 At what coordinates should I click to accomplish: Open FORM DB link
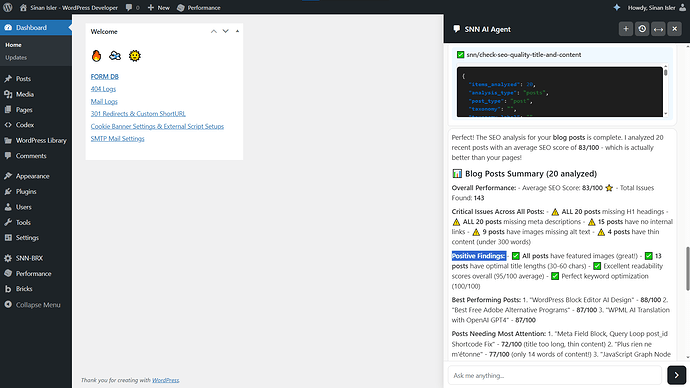tap(104, 77)
